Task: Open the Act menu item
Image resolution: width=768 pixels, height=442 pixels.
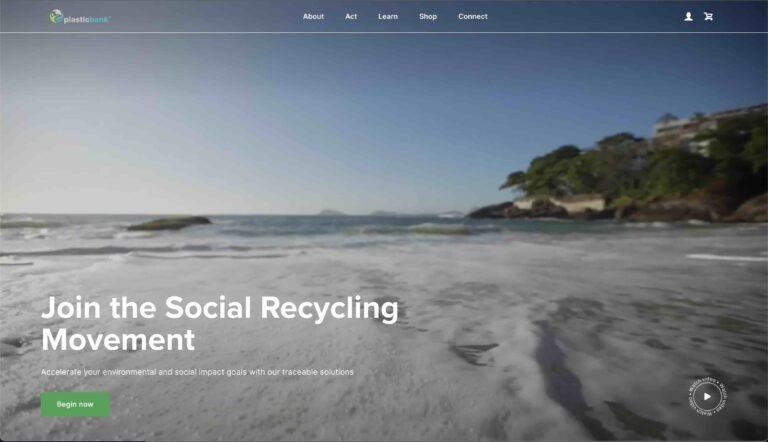Action: point(351,17)
